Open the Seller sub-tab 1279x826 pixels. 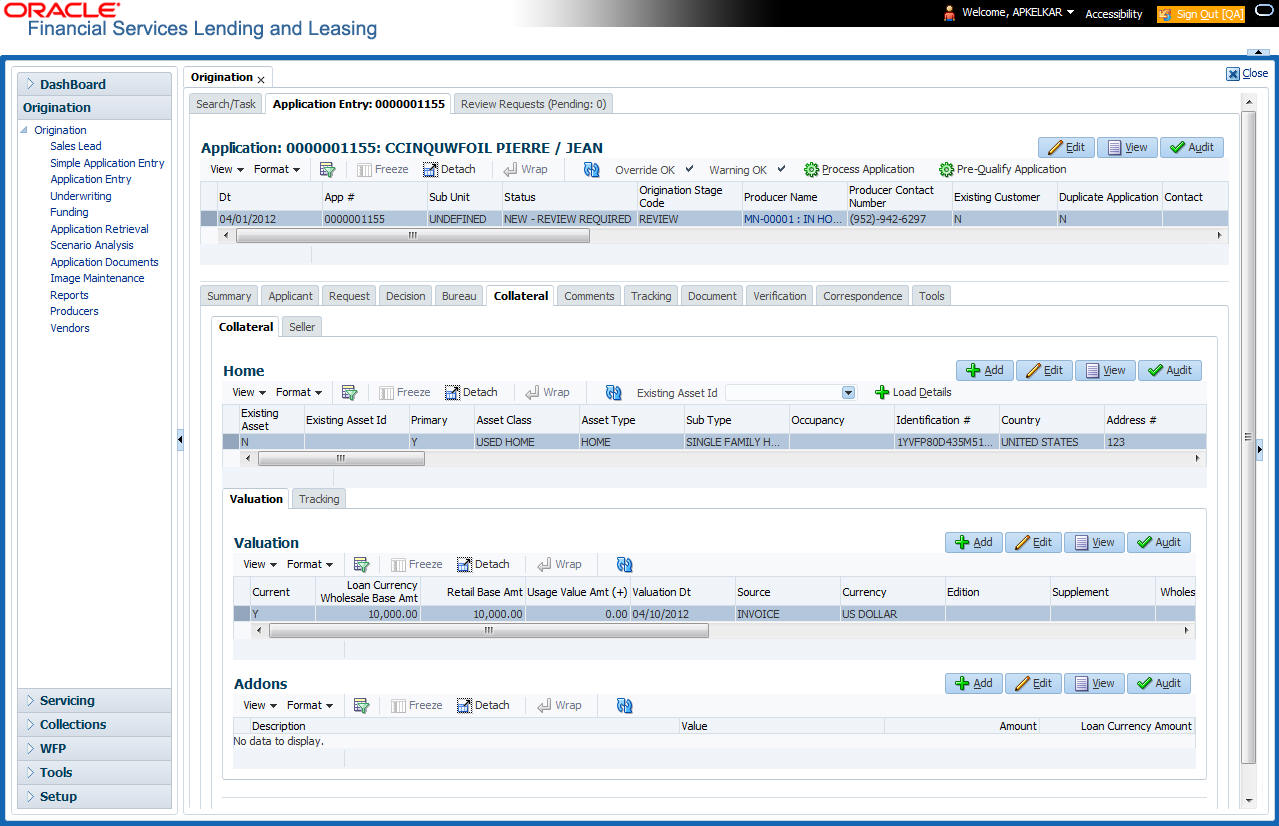click(302, 327)
